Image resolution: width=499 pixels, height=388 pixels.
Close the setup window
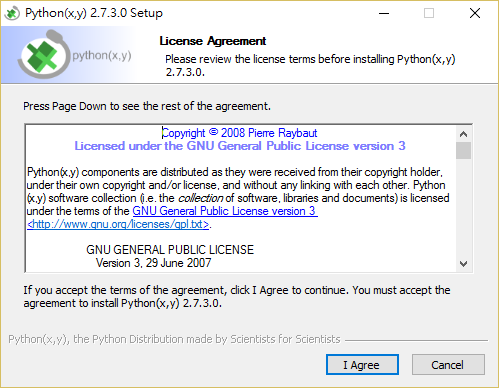point(475,13)
